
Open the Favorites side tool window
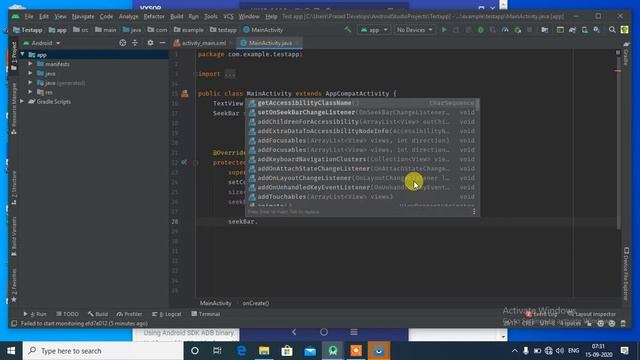[14, 286]
